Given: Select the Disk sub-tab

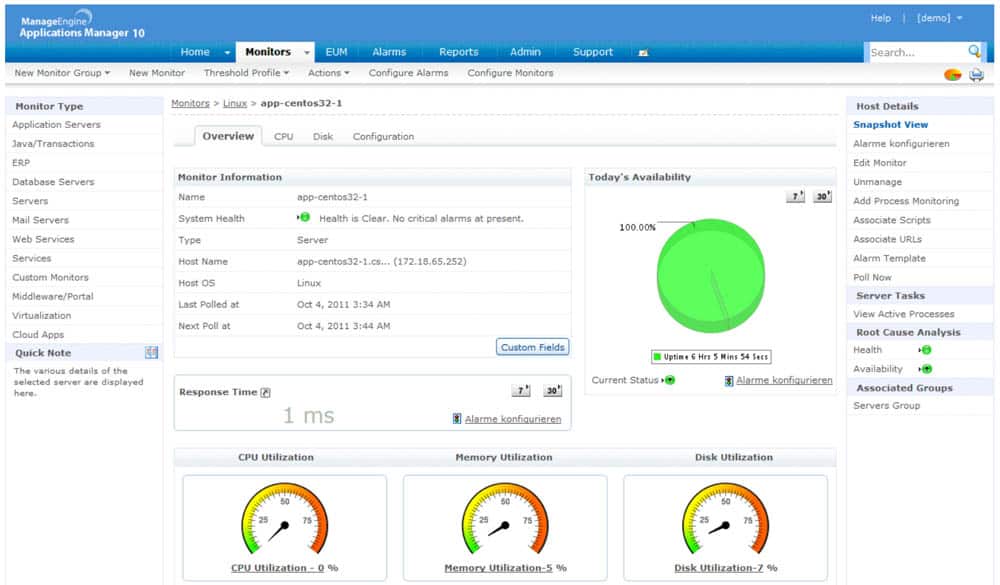Looking at the screenshot, I should pyautogui.click(x=323, y=137).
